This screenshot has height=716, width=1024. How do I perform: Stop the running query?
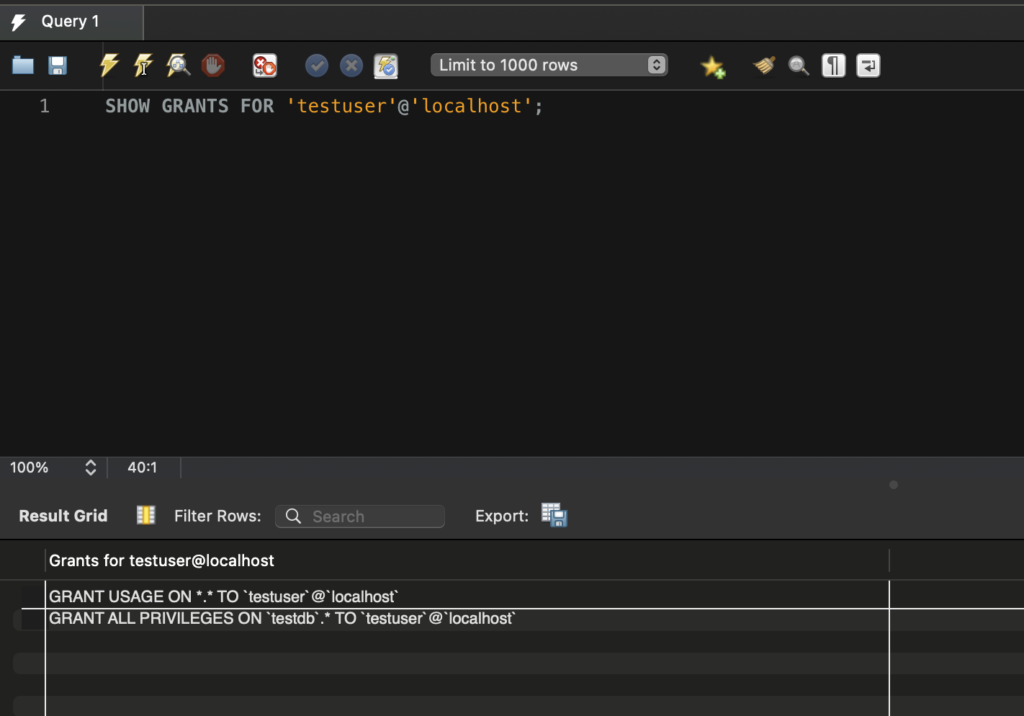point(213,66)
